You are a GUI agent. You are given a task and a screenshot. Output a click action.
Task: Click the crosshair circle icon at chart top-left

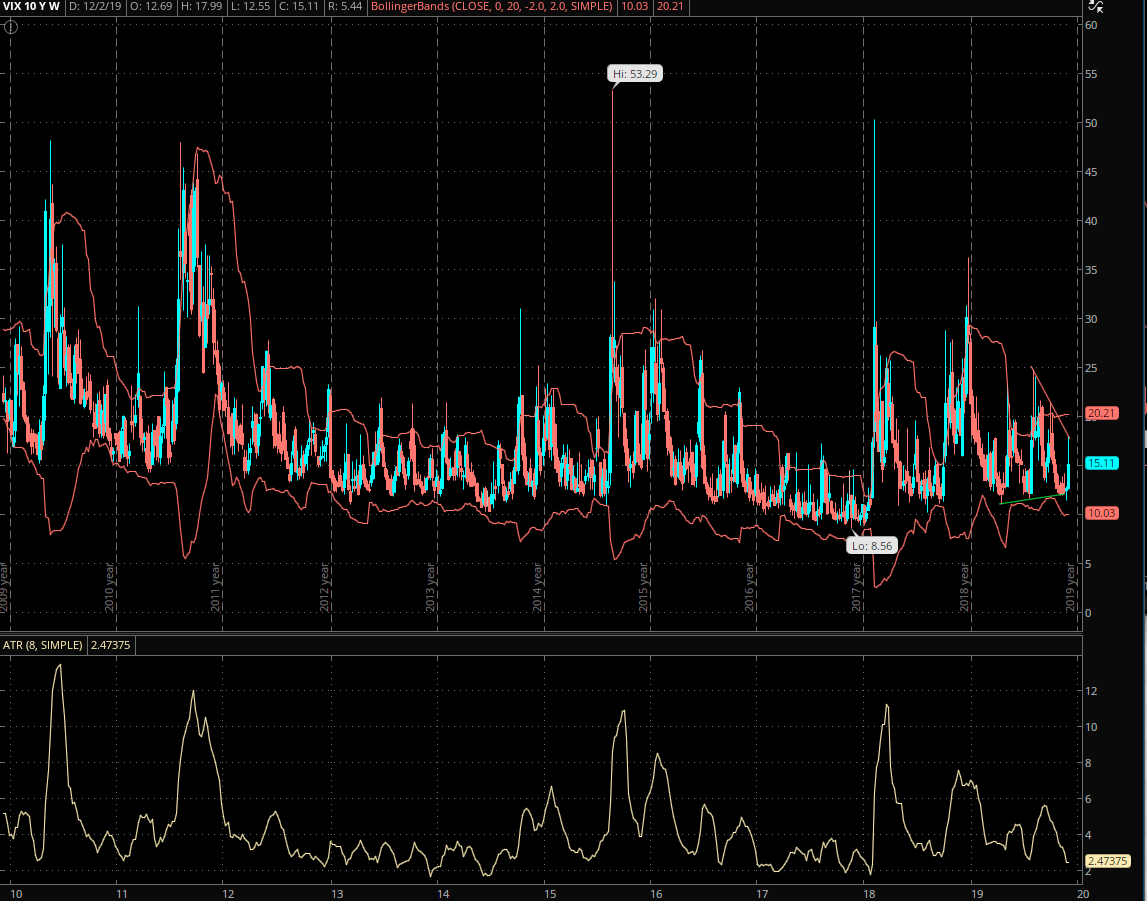[x=11, y=26]
